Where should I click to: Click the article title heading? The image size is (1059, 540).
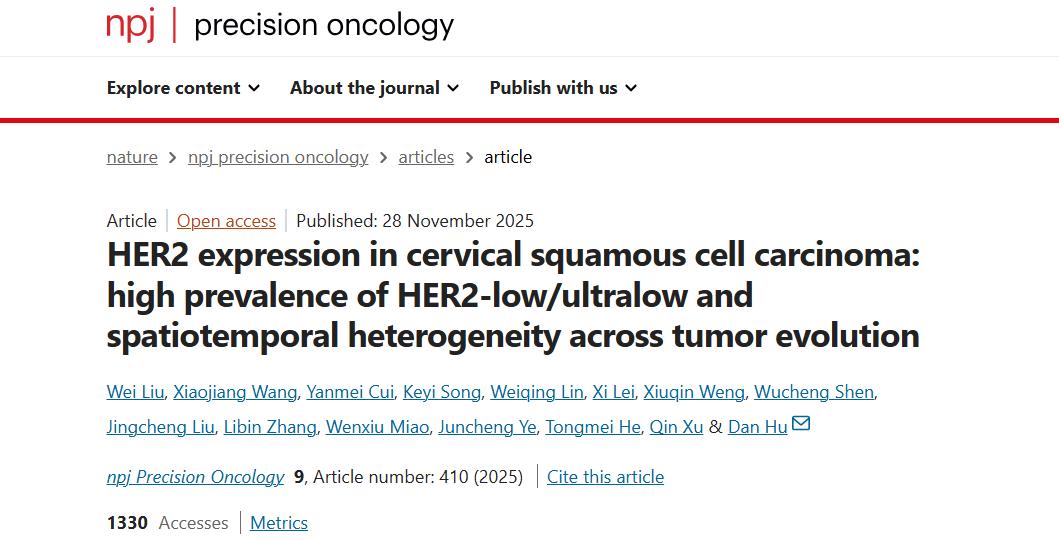pyautogui.click(x=513, y=296)
